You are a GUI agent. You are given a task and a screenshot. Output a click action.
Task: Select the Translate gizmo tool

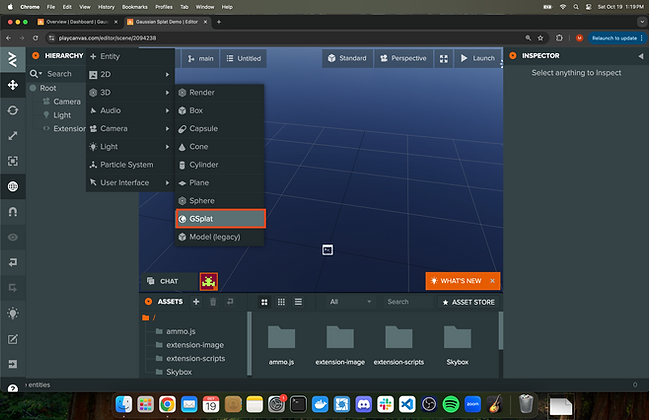click(13, 85)
